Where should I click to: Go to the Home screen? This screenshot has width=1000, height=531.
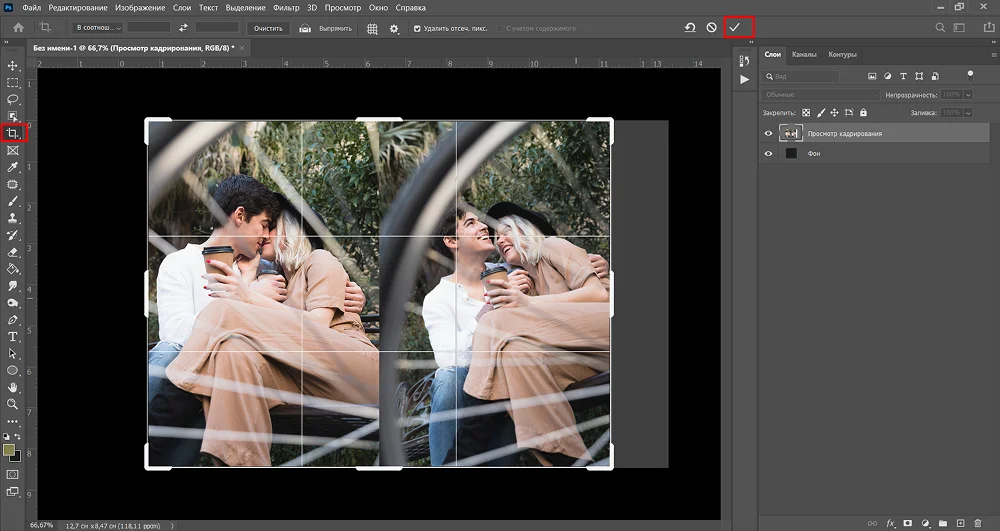coord(18,28)
